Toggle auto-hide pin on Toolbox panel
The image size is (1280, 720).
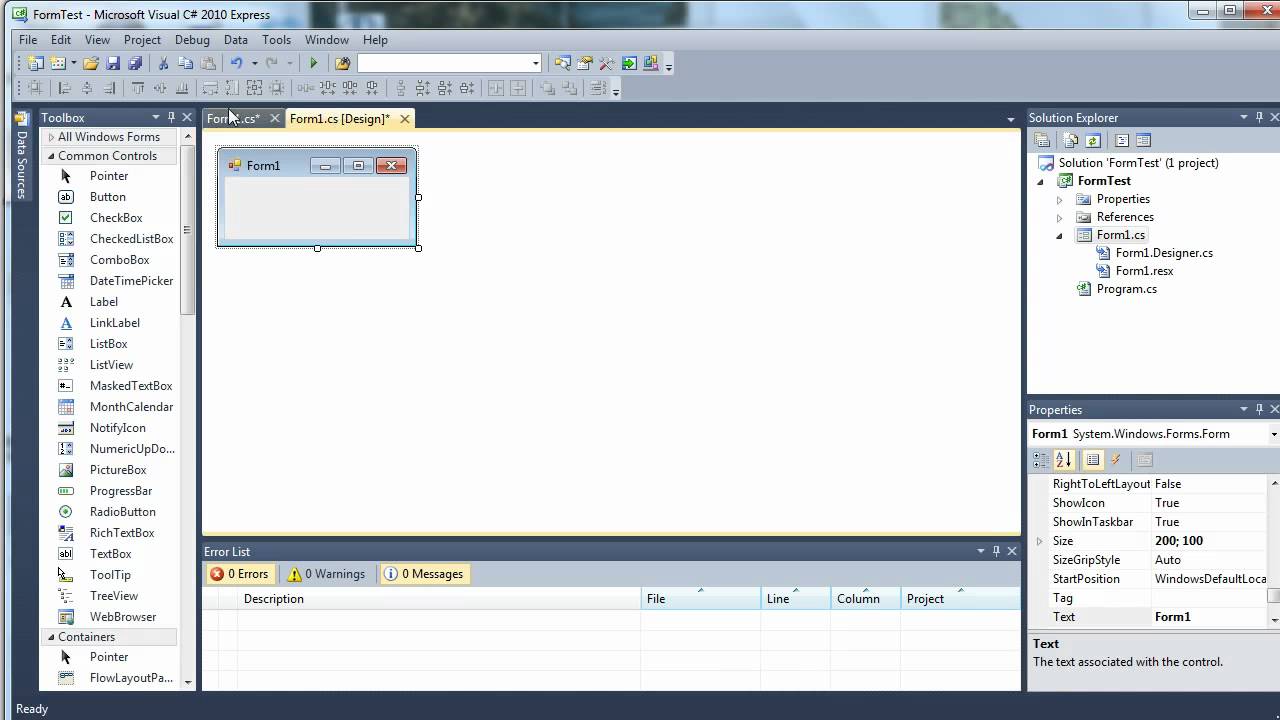pyautogui.click(x=171, y=117)
